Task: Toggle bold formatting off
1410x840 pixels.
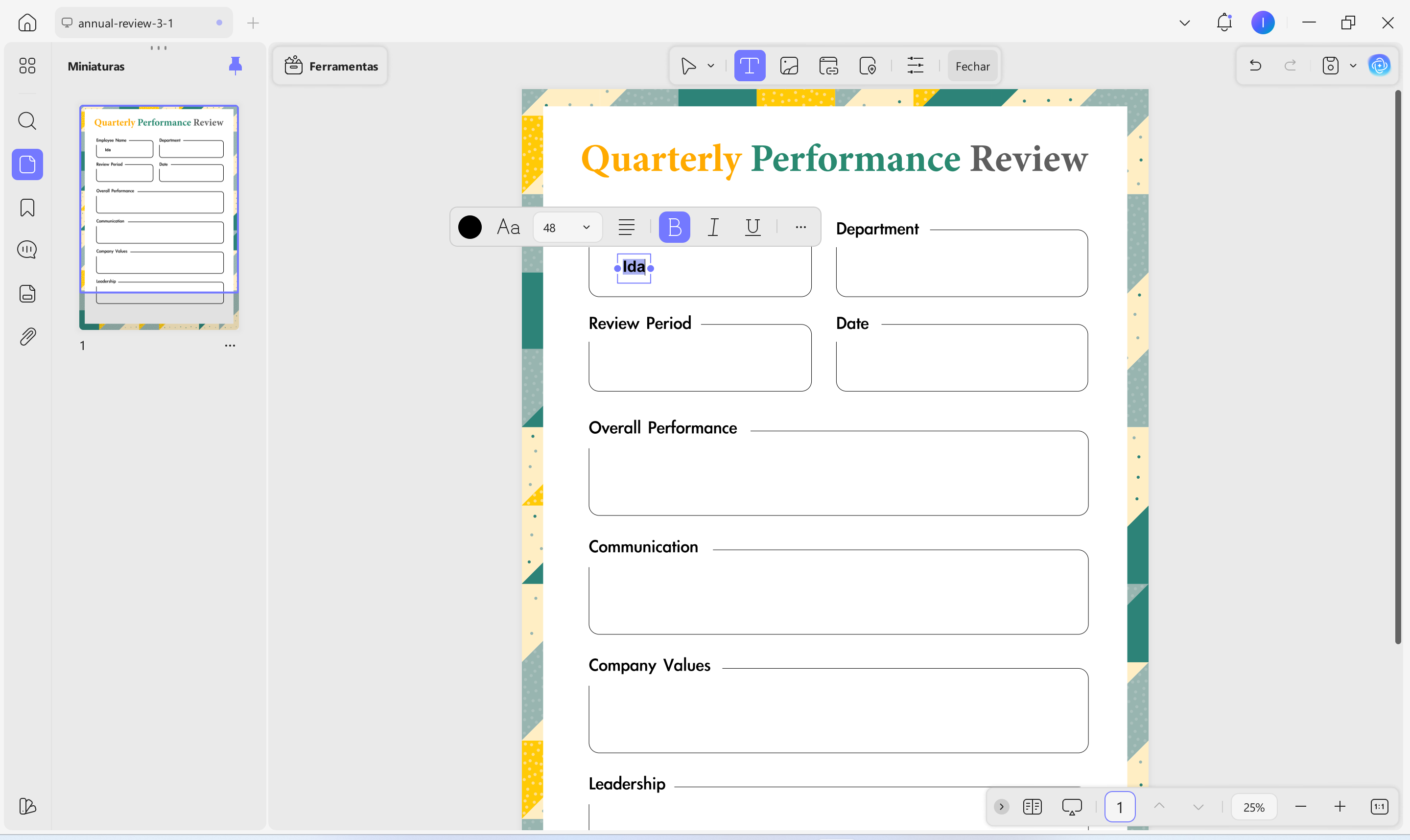Action: pos(674,227)
